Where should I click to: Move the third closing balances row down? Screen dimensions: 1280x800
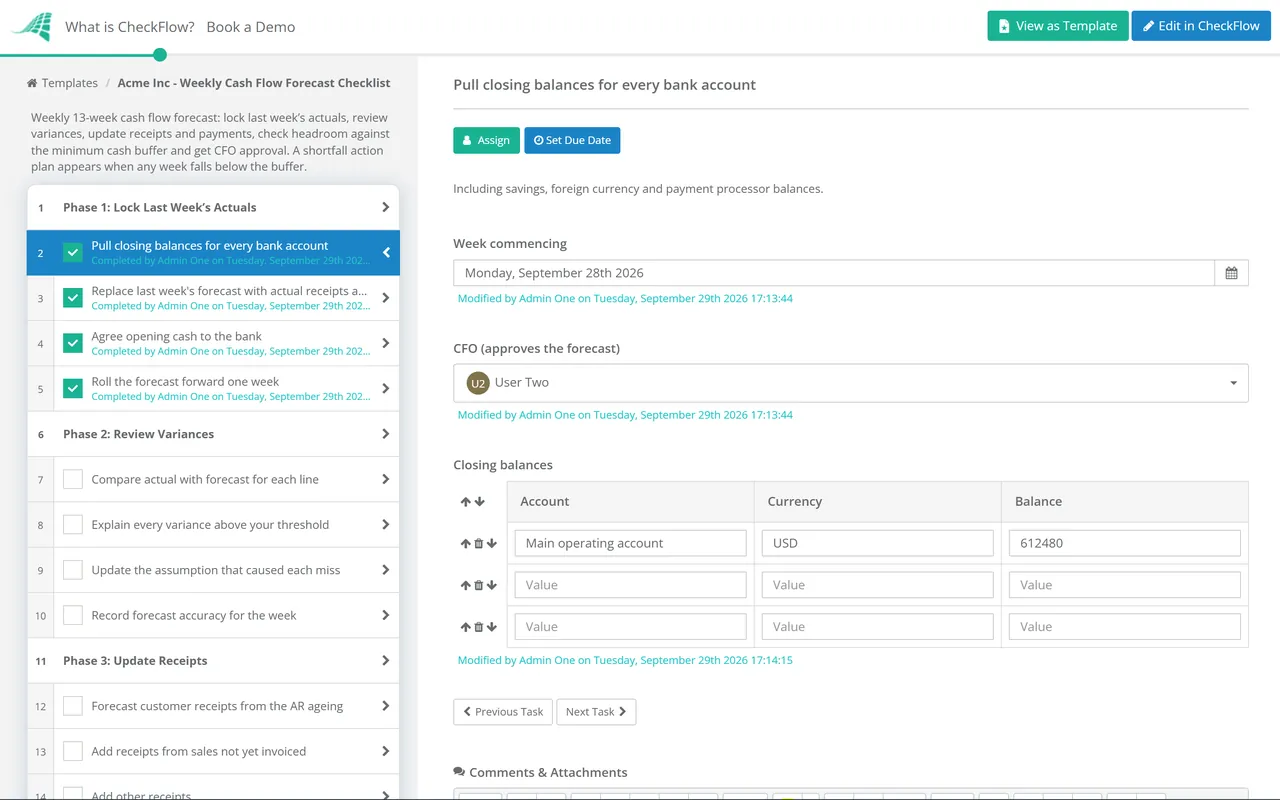click(491, 628)
